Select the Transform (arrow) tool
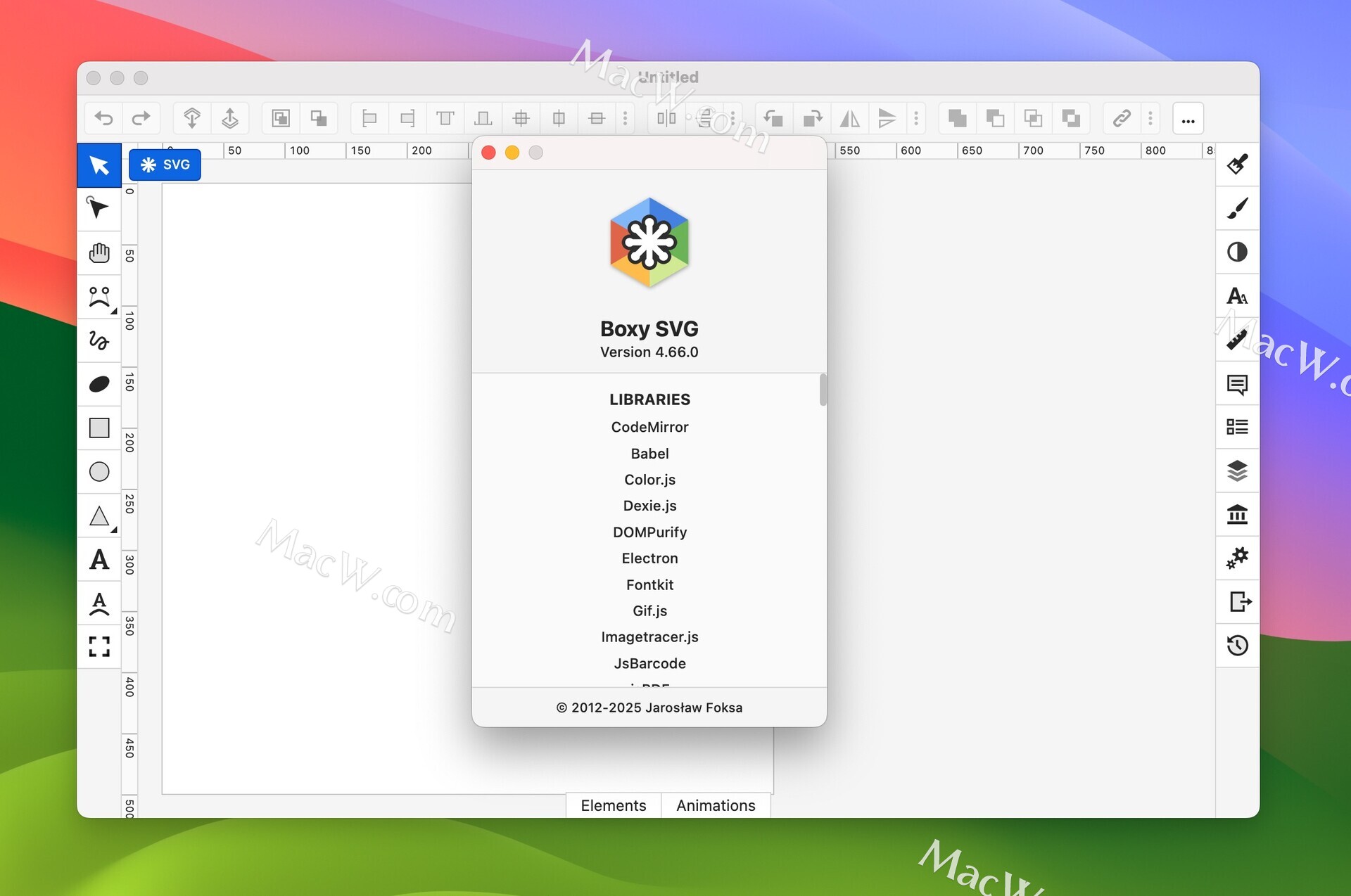Image resolution: width=1351 pixels, height=896 pixels. pos(99,165)
